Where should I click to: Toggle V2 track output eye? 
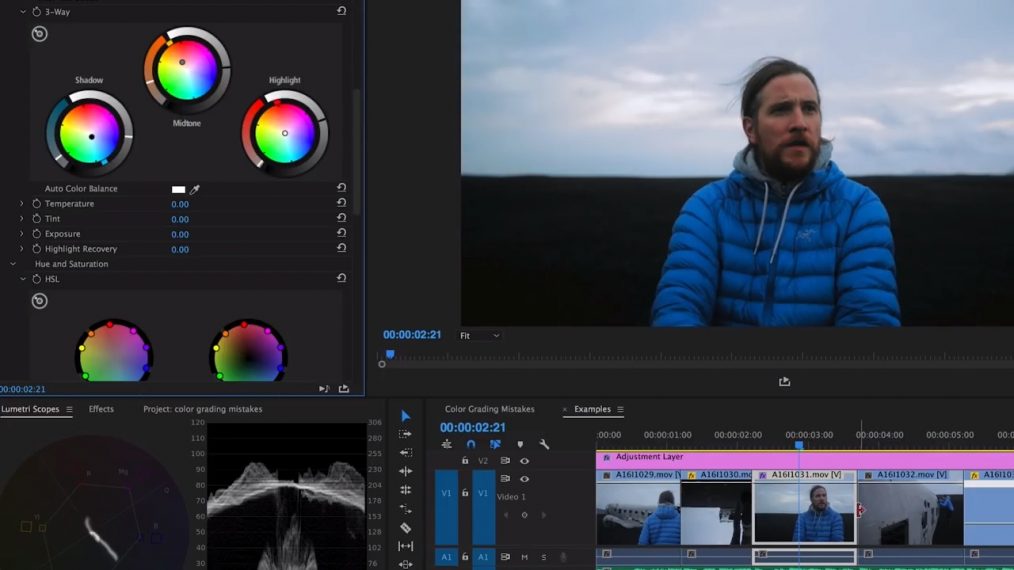pyautogui.click(x=524, y=461)
